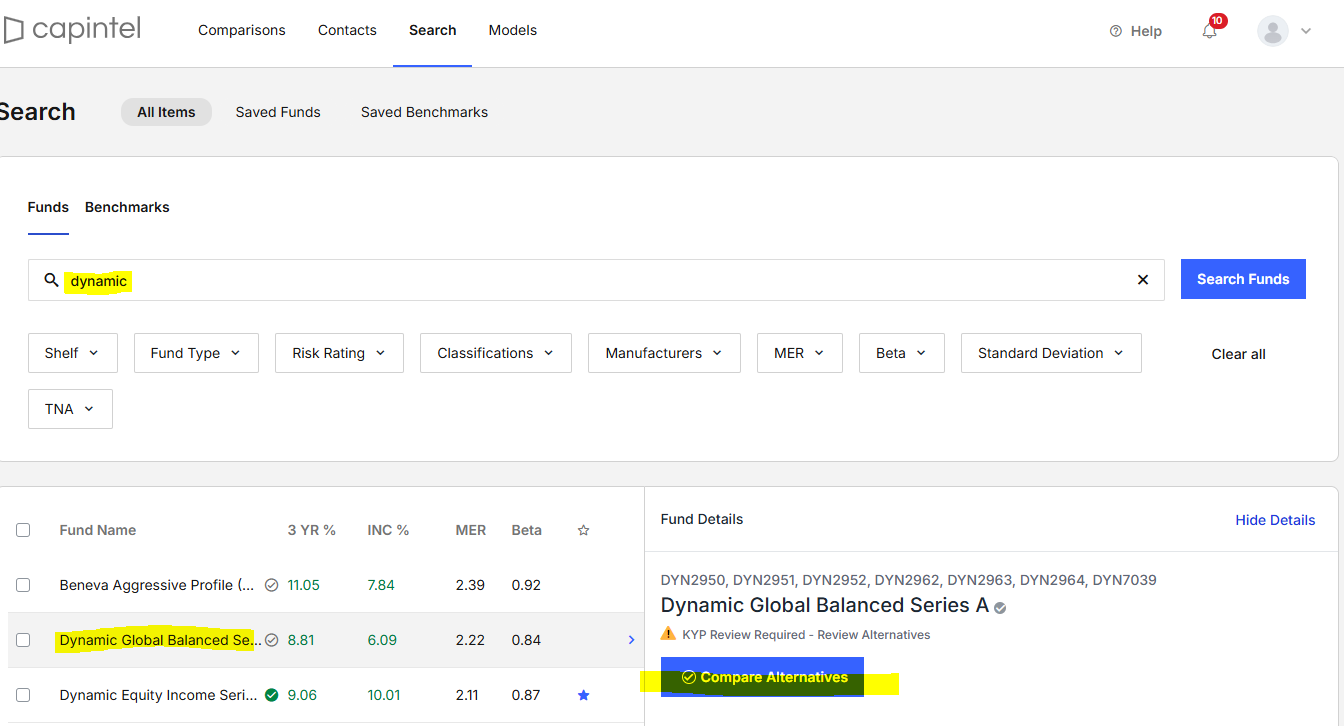Click the magnifier icon in search box
This screenshot has width=1344, height=726.
pyautogui.click(x=52, y=280)
